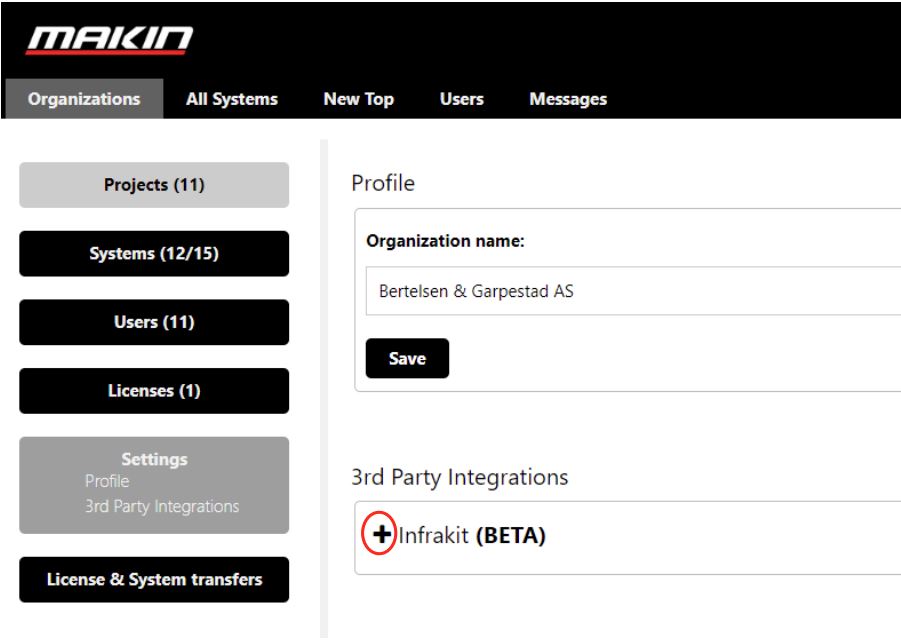Open the New Top tab
The width and height of the screenshot is (901, 641).
359,99
